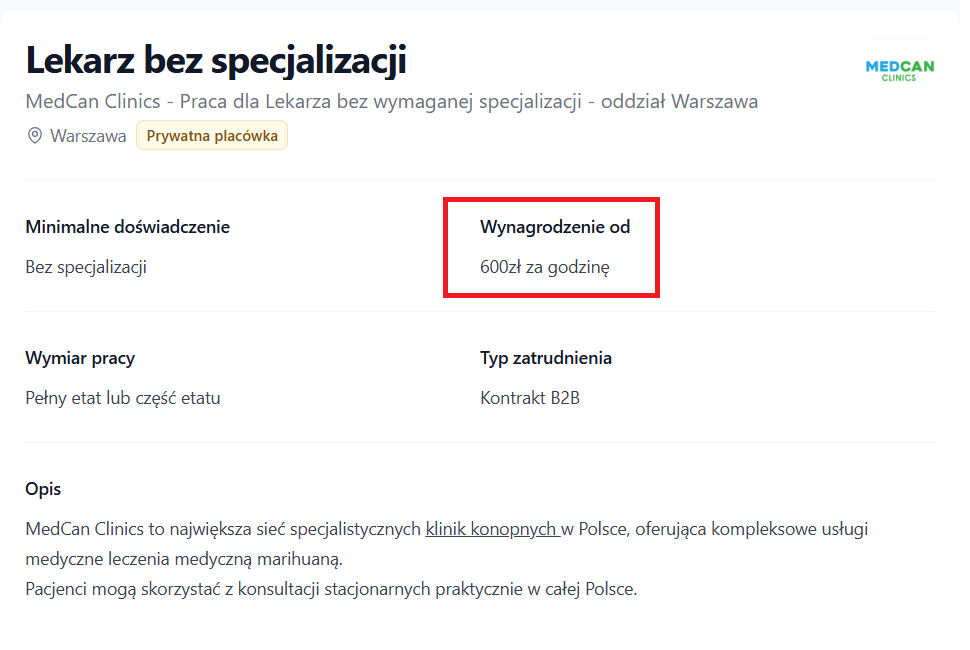The image size is (970, 650).
Task: Click the "Typ zatrudnienia" label
Action: point(546,358)
